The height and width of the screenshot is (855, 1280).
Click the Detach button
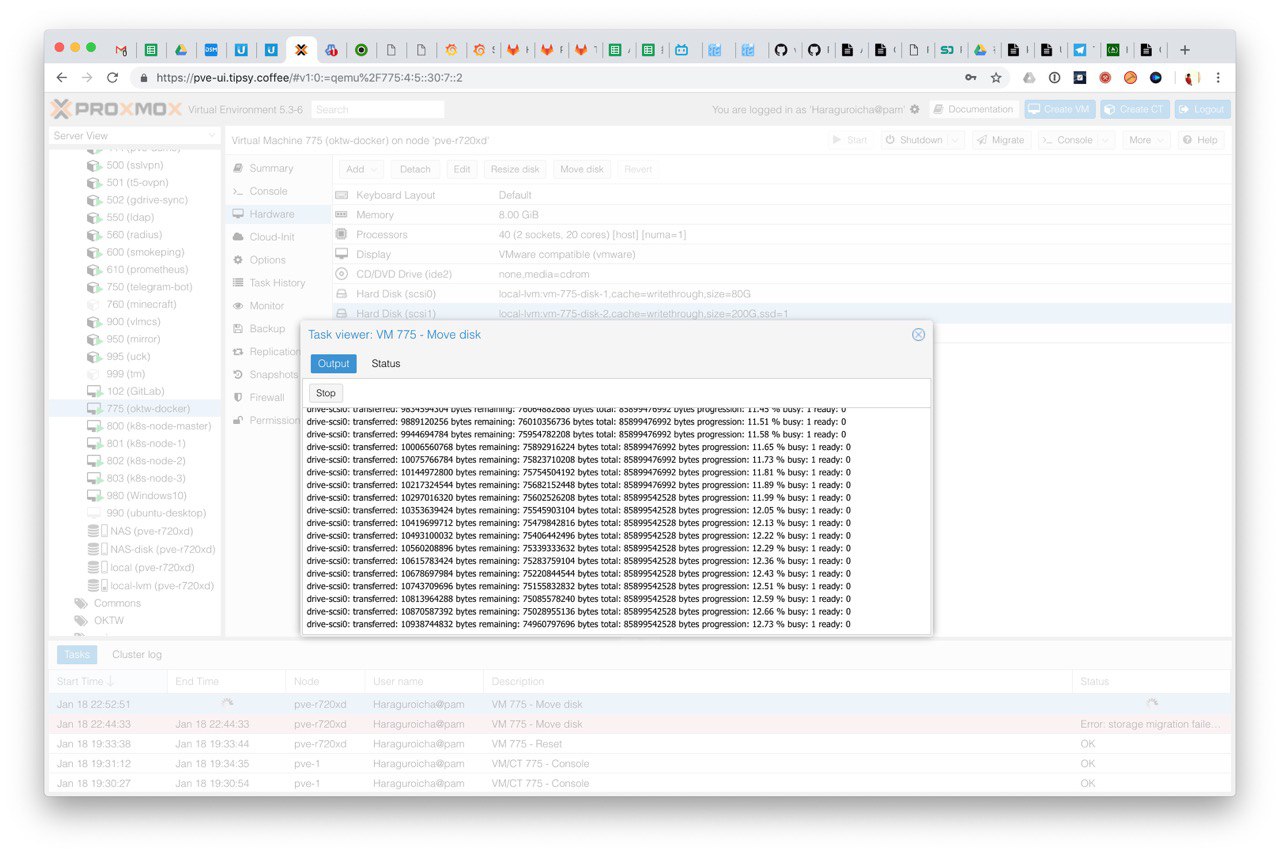415,169
